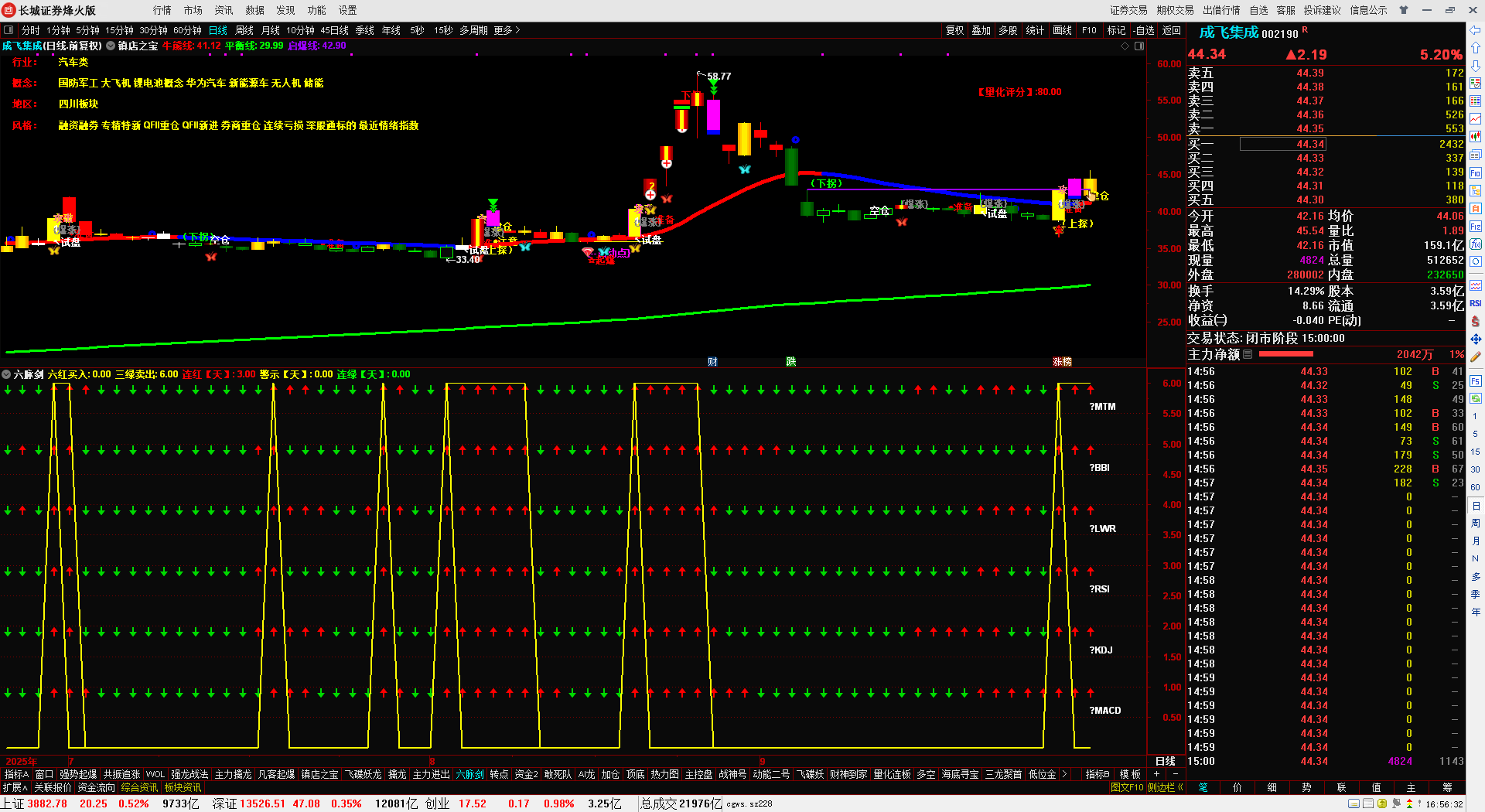Image resolution: width=1485 pixels, height=812 pixels.
Task: Switch to the 筹 chip distribution tab
Action: click(x=1447, y=787)
